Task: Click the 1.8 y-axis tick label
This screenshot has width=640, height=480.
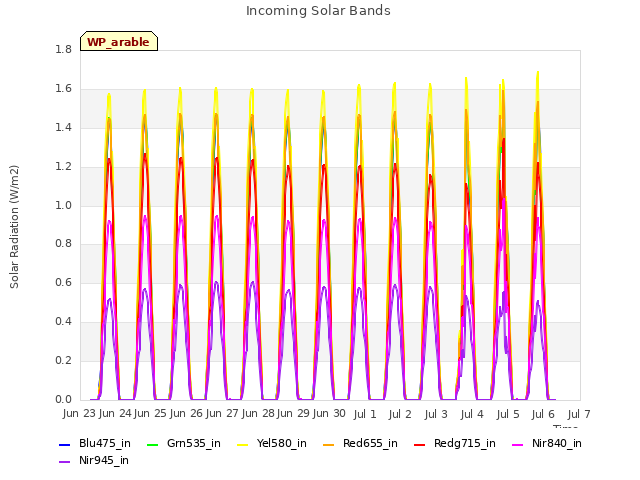Action: 63,49
